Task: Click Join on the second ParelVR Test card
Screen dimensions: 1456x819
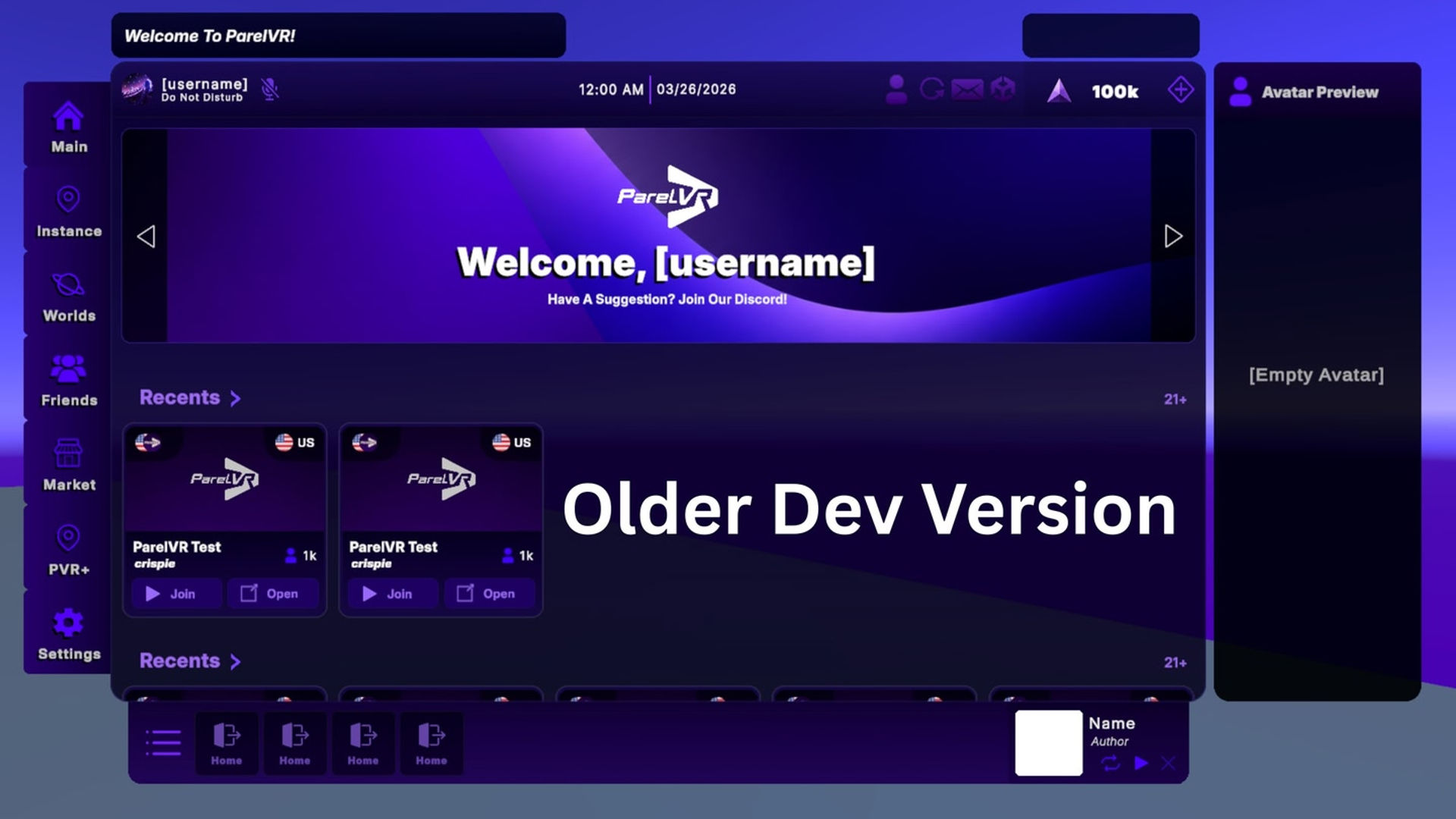Action: coord(393,594)
